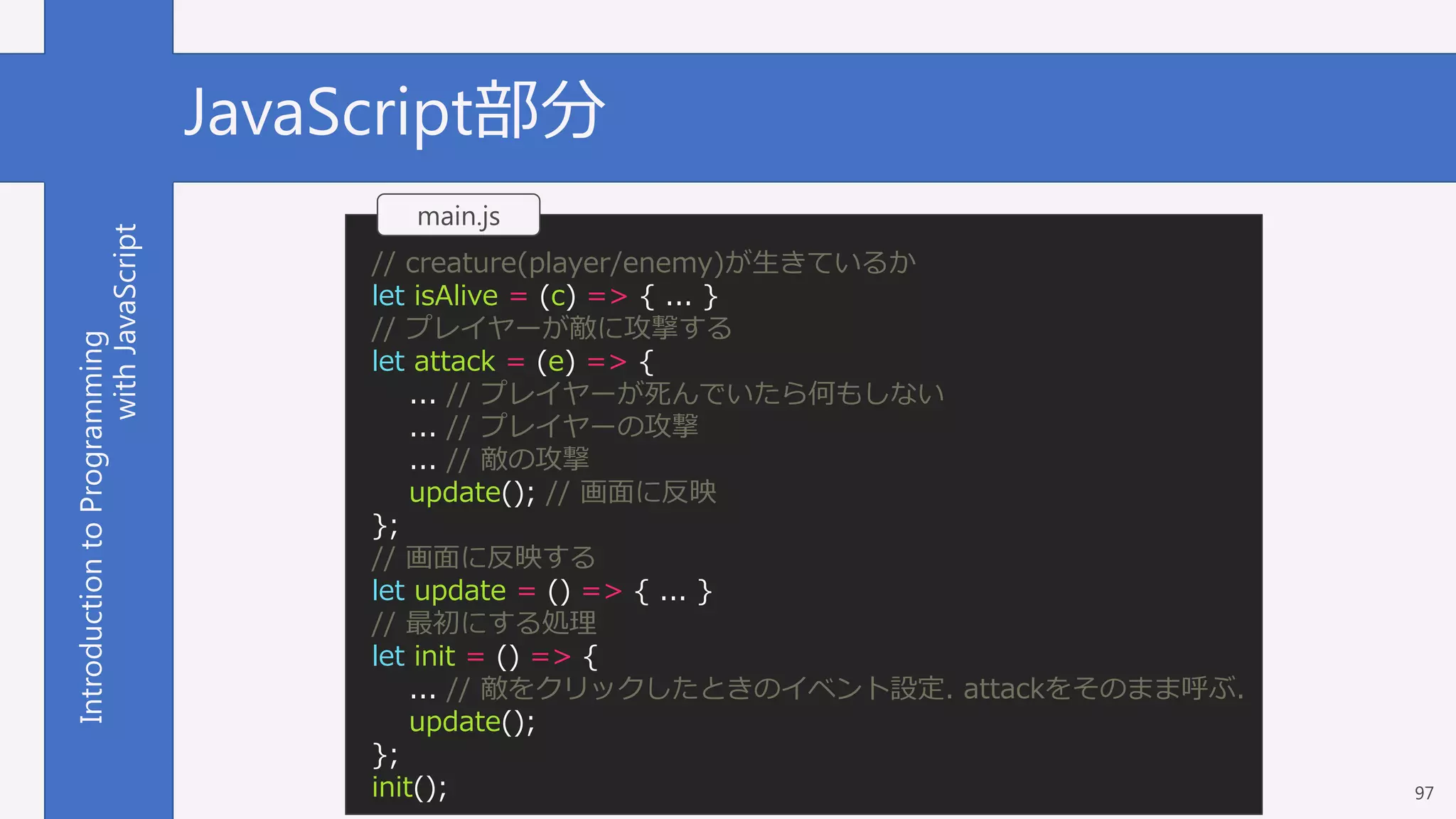Click the code line 'let attack = (e) => {'
Image resolution: width=1456 pixels, height=819 pixels.
513,361
